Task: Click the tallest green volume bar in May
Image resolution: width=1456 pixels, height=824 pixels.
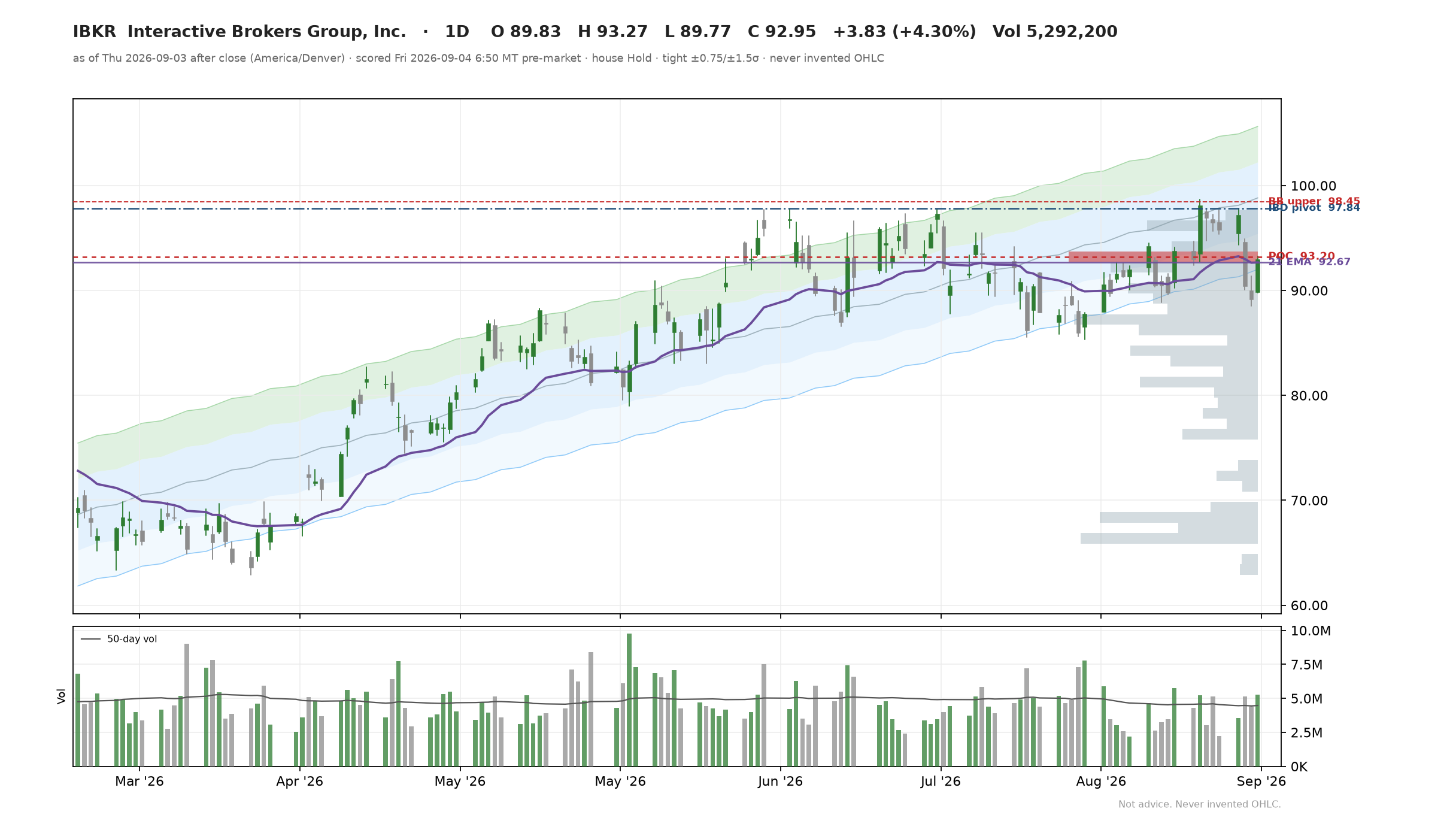Action: [629, 700]
